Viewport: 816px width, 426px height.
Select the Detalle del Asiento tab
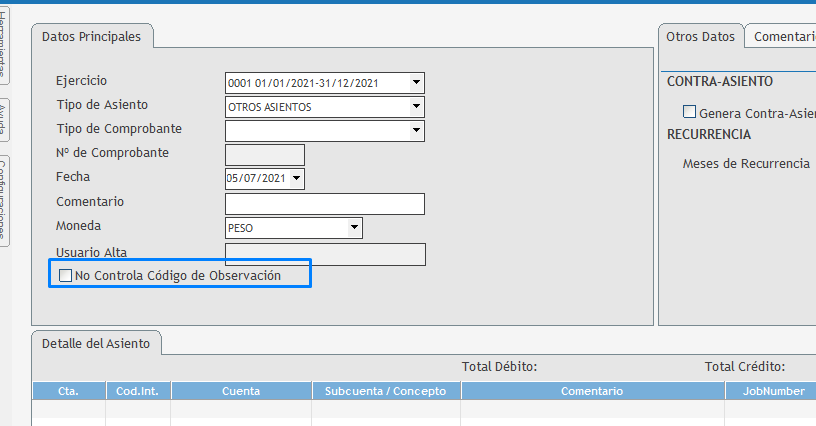click(96, 343)
